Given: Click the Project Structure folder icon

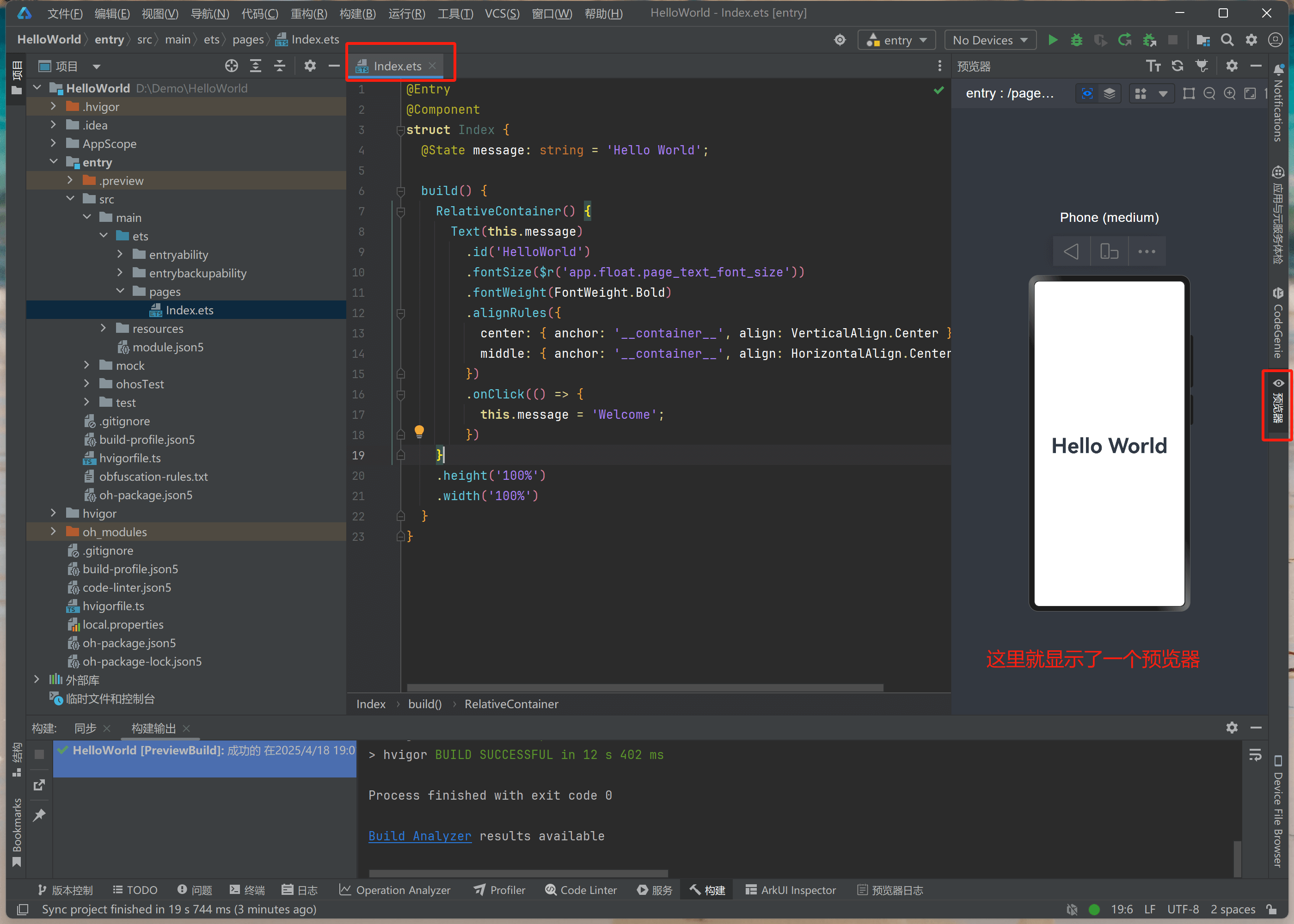Looking at the screenshot, I should [x=1202, y=40].
